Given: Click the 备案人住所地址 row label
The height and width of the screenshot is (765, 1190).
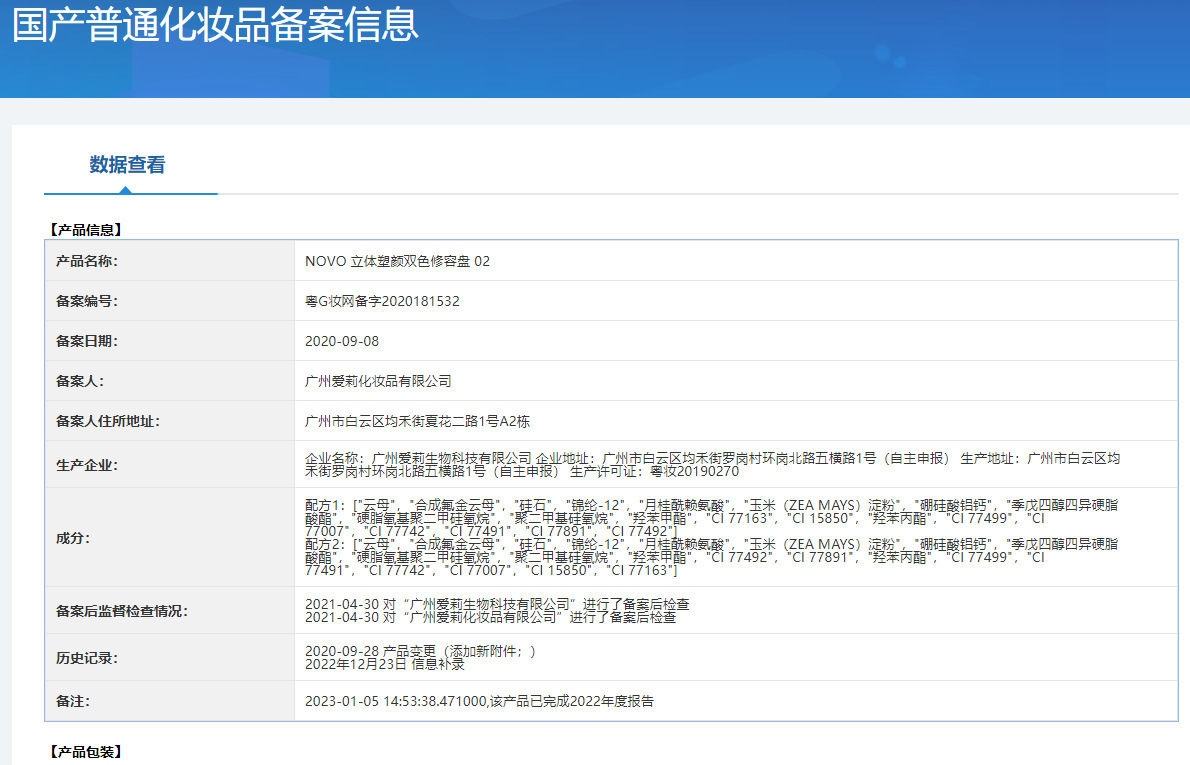Looking at the screenshot, I should point(108,421).
